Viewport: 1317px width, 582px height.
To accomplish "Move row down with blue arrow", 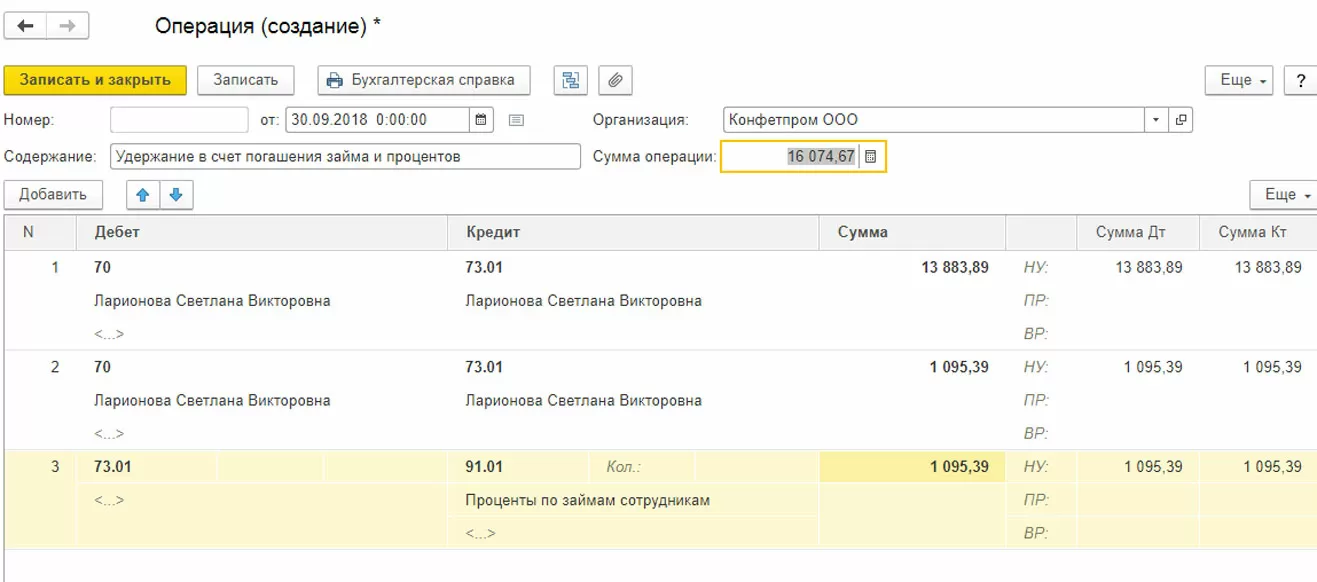I will click(x=176, y=195).
